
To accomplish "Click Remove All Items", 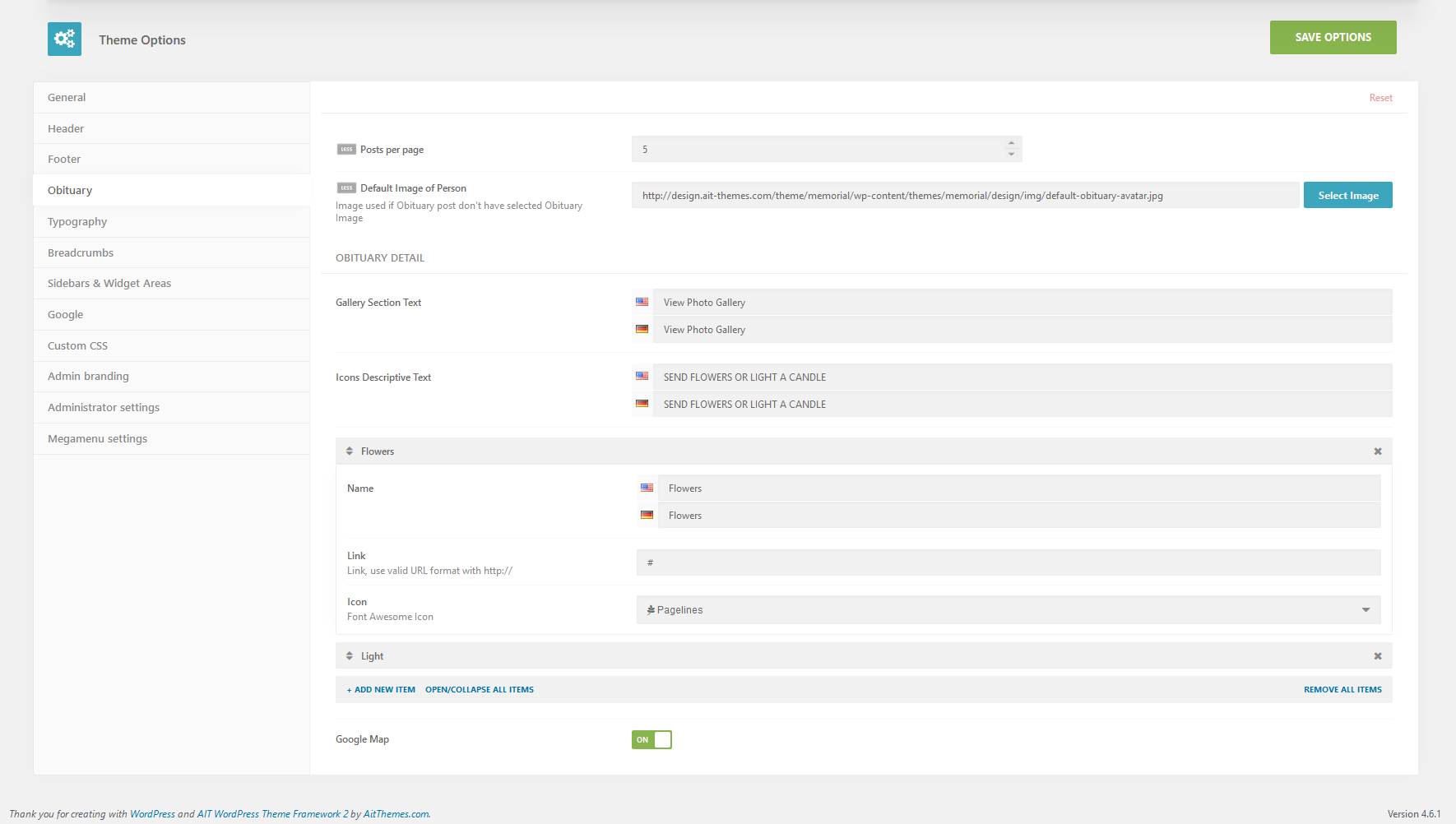I will point(1342,690).
